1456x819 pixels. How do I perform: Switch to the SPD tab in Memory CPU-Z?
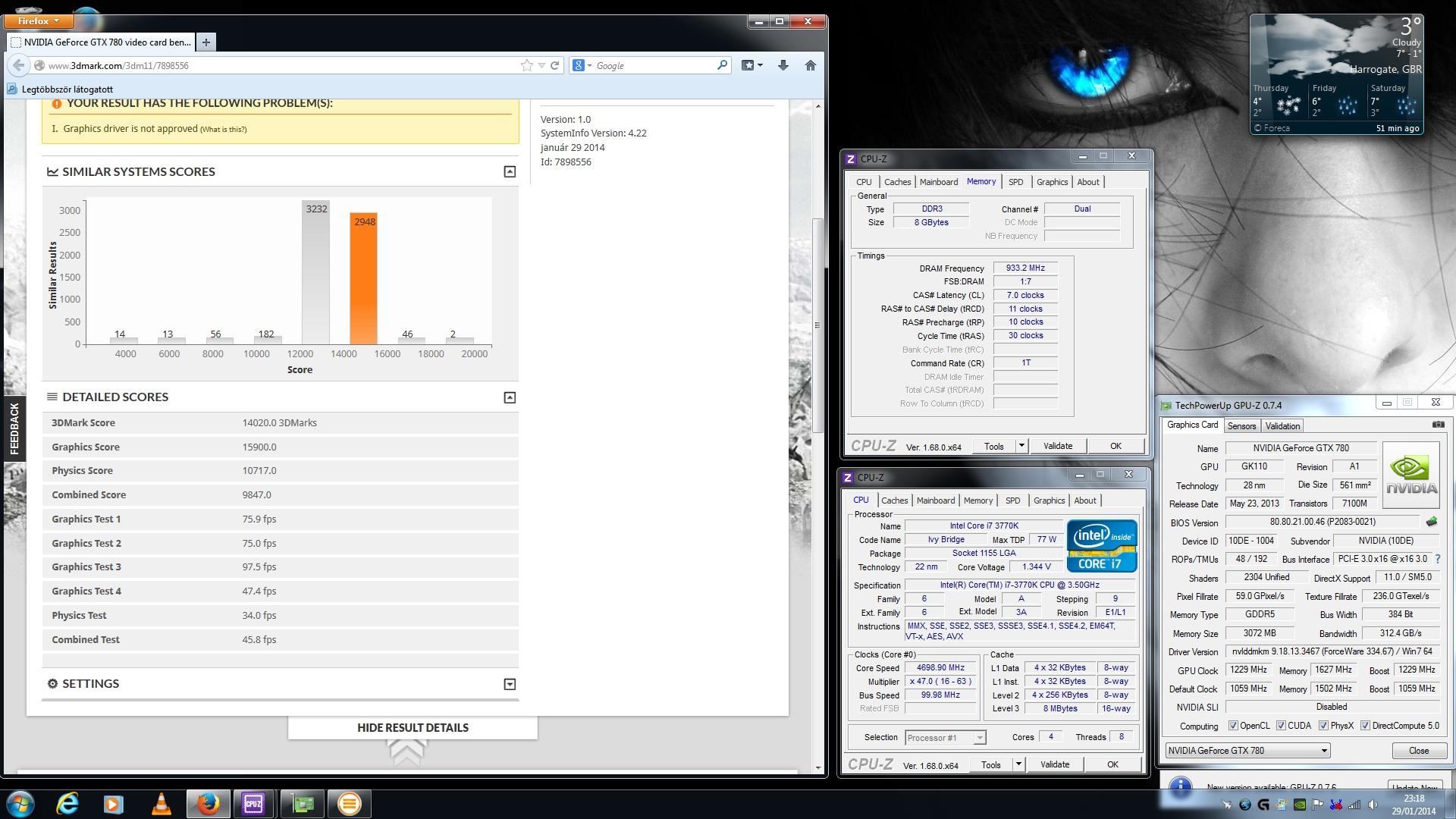[1015, 182]
